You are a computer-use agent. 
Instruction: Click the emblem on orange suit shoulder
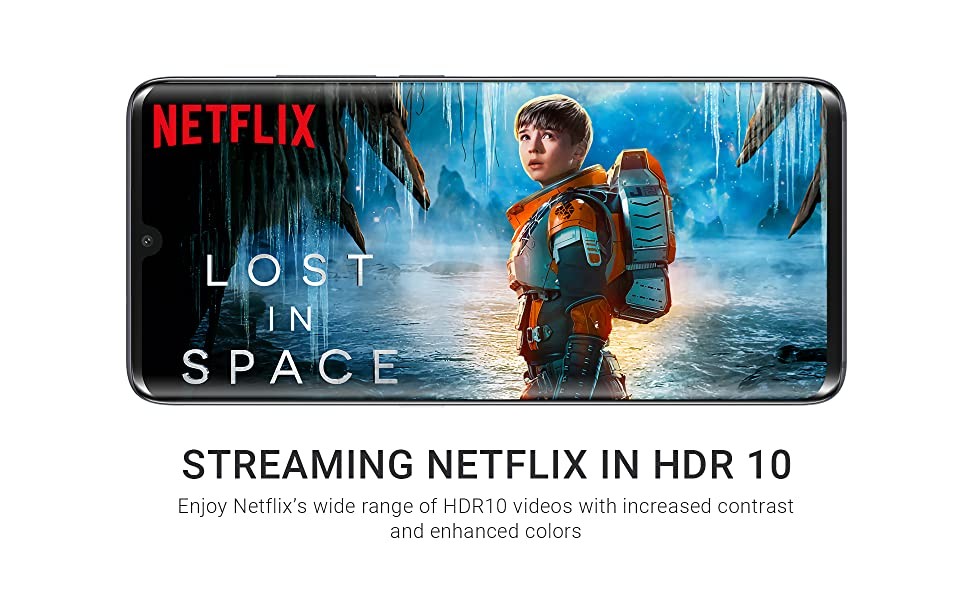tap(564, 211)
